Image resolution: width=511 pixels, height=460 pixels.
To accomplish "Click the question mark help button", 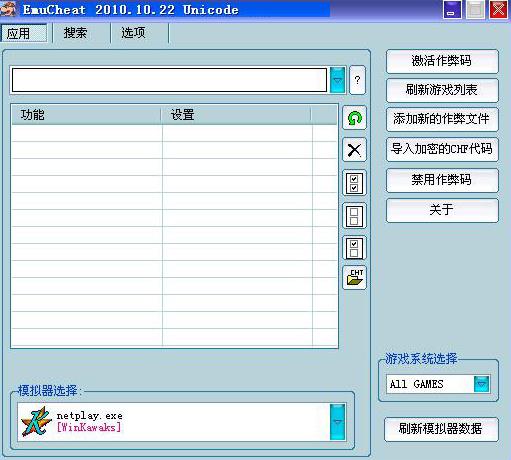I will [x=357, y=80].
